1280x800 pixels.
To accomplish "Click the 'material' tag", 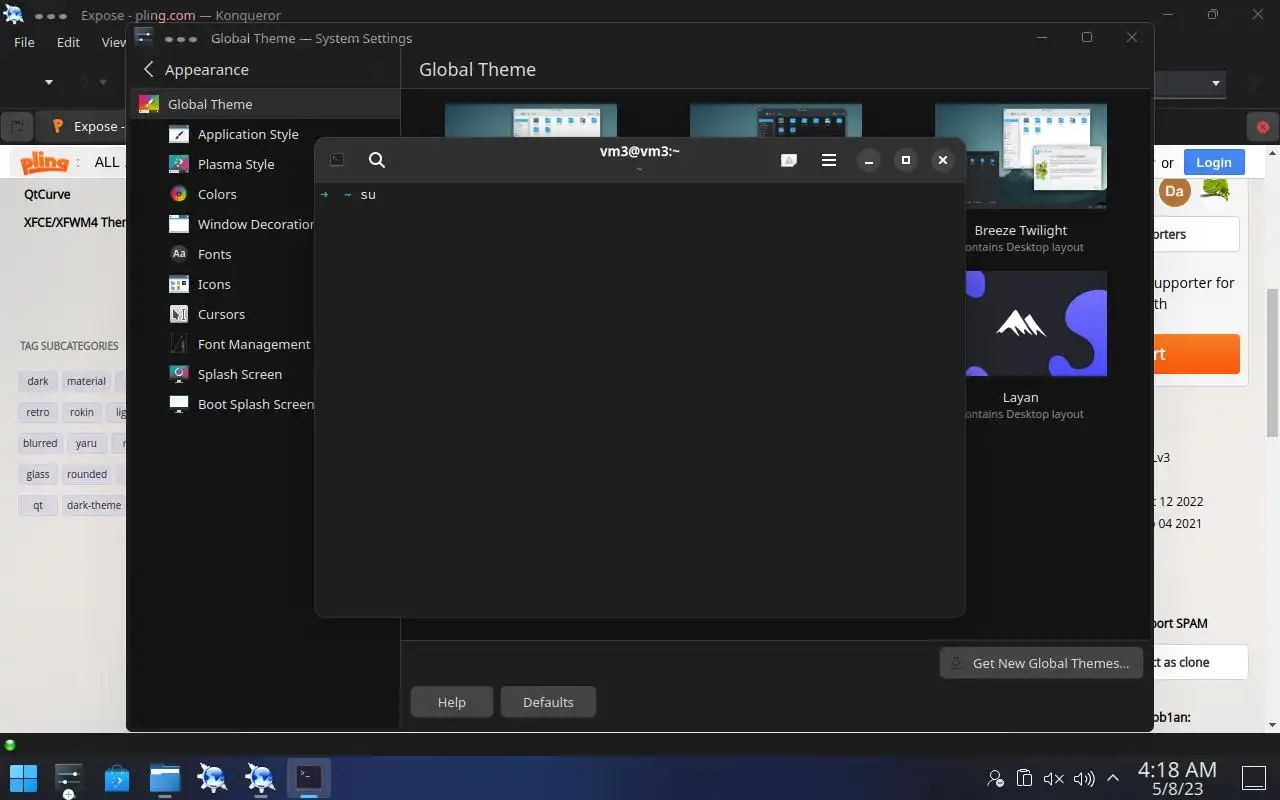I will point(86,381).
